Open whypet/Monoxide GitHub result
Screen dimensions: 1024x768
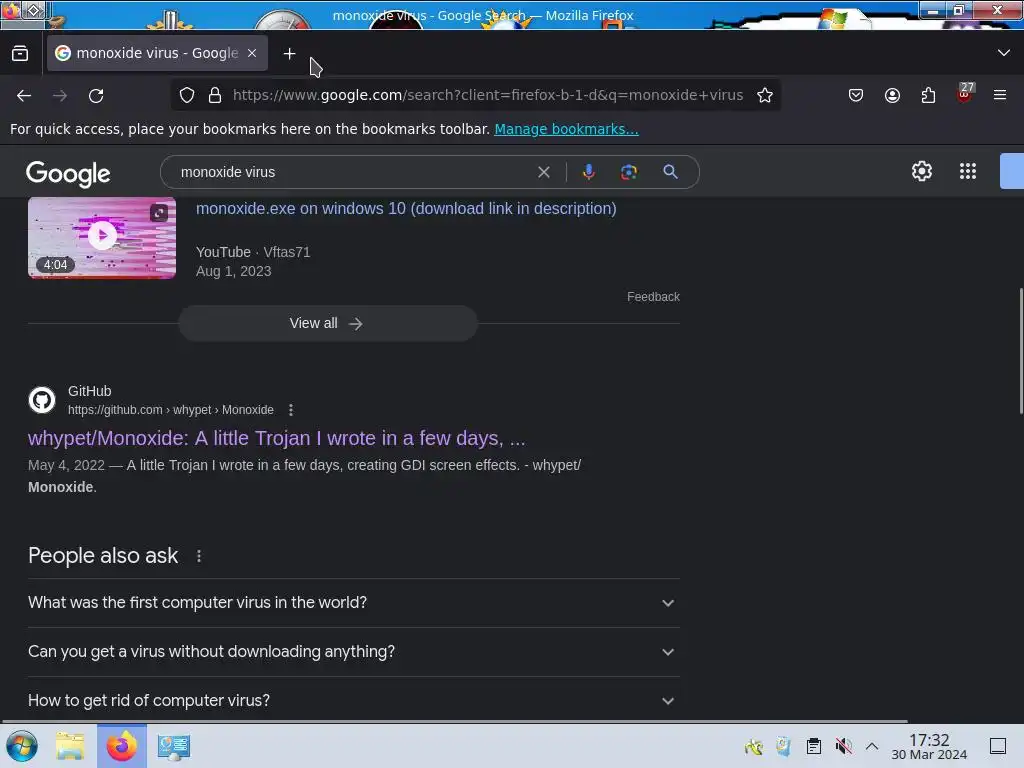[x=276, y=438]
